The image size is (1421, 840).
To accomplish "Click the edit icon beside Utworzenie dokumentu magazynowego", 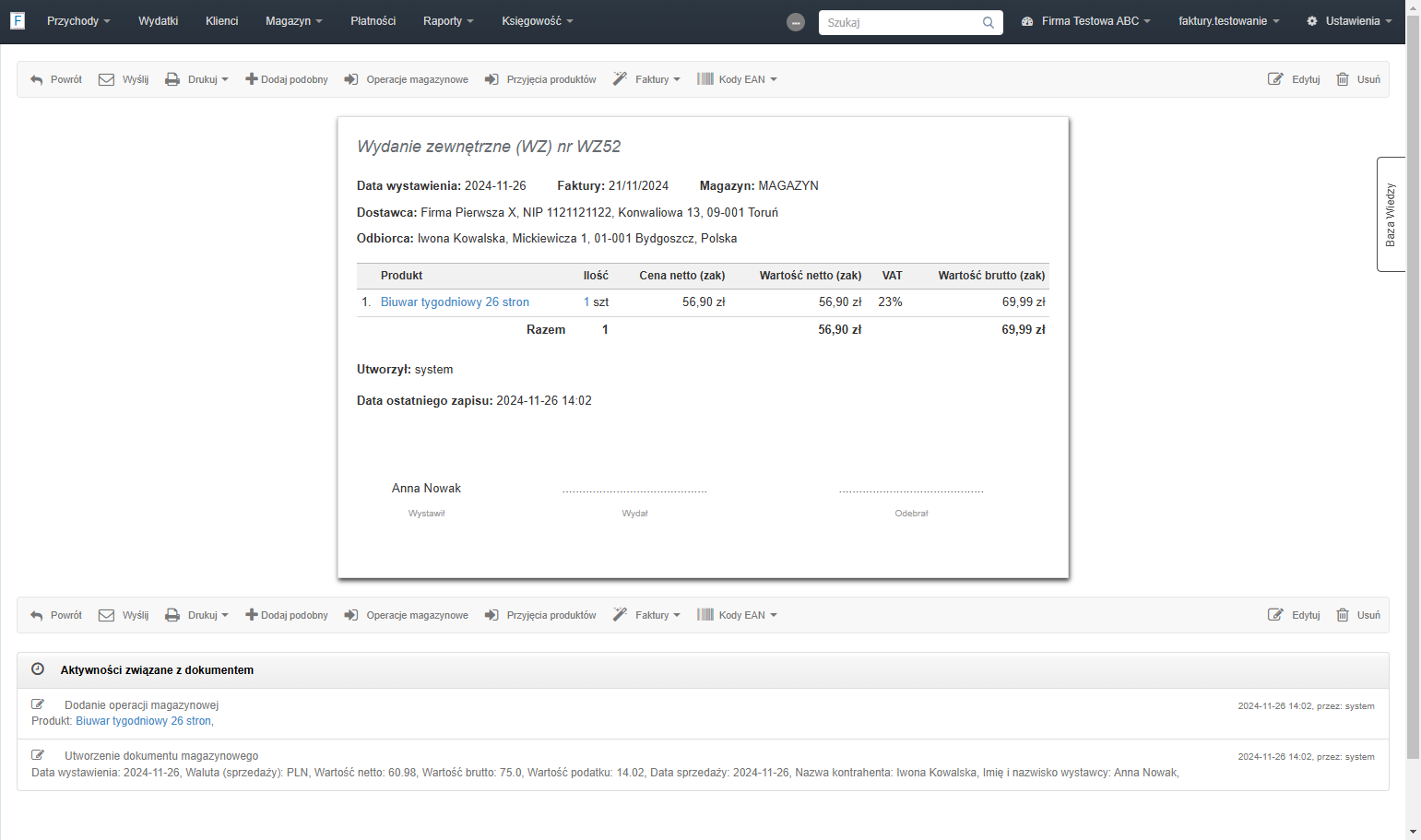I will (x=38, y=755).
